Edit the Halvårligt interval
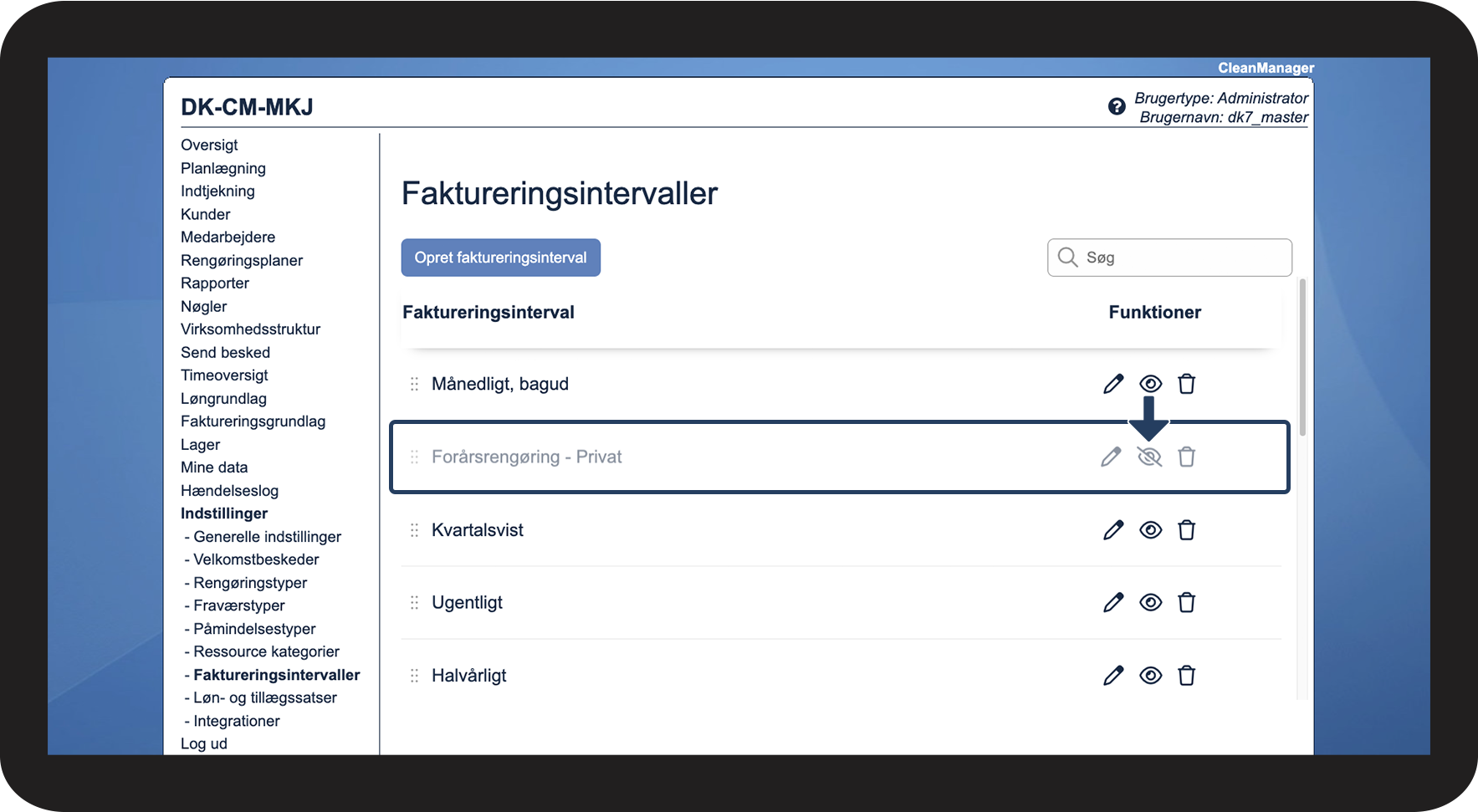 click(1113, 676)
